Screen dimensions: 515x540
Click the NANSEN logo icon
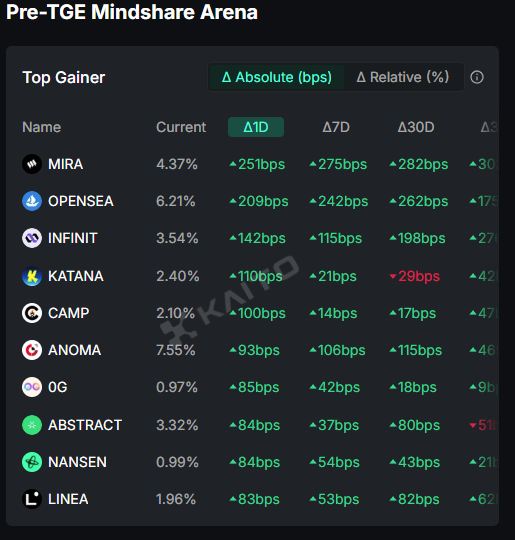point(32,462)
